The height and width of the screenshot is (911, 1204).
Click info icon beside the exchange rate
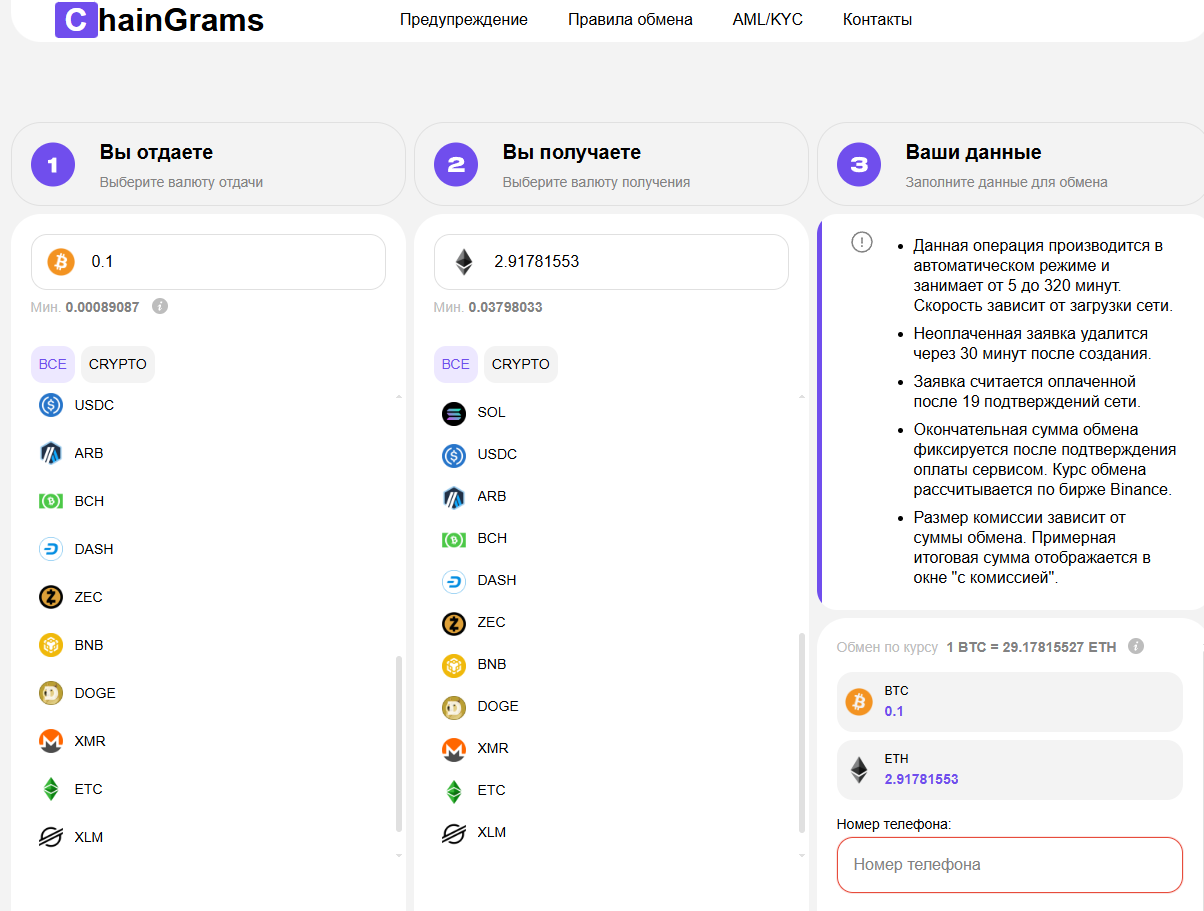tap(1135, 647)
